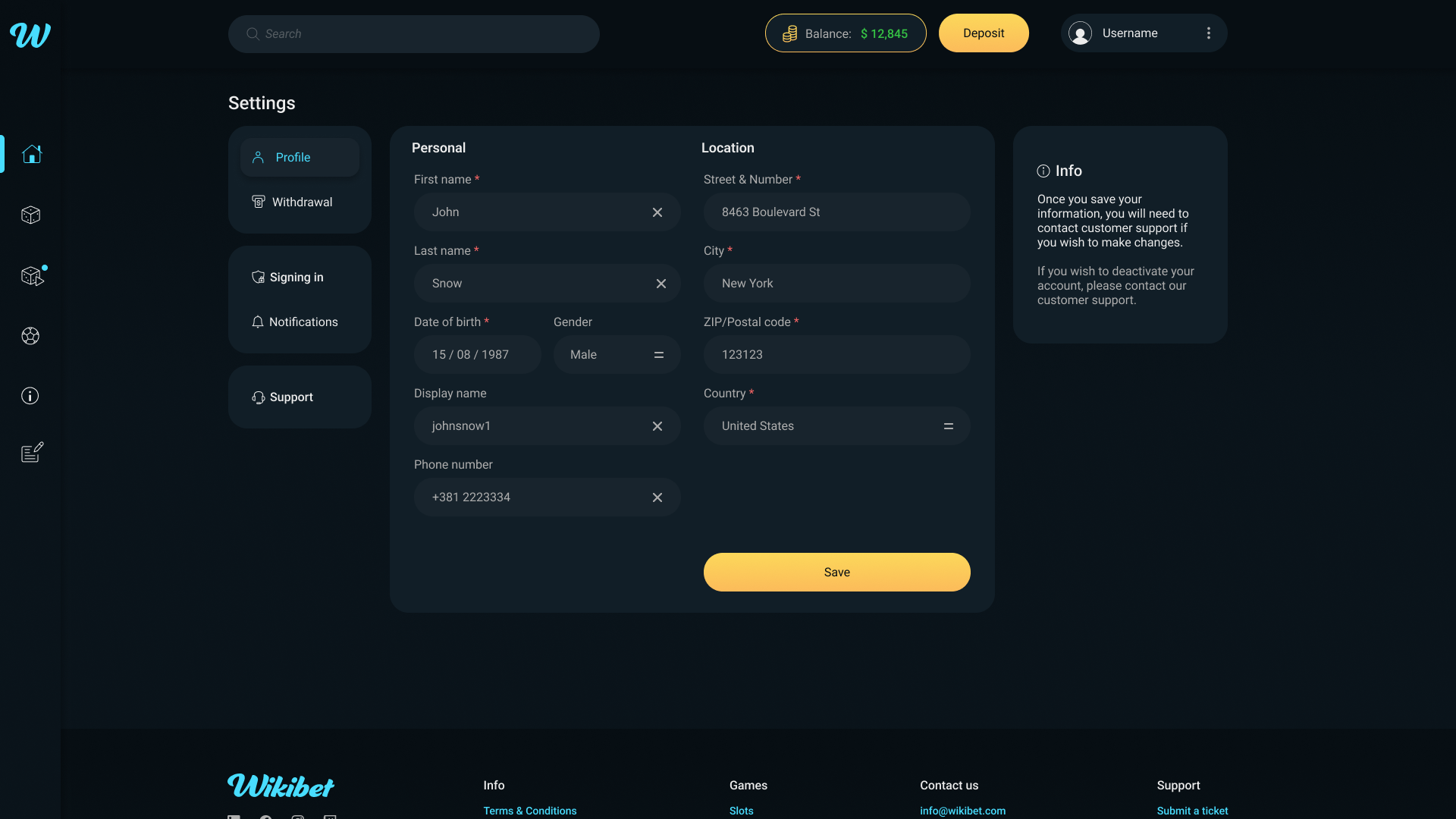Open the Withdrawal settings tab
The image size is (1456, 819).
(300, 202)
